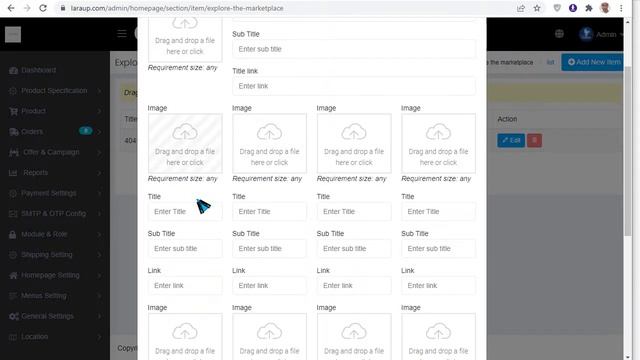Click the purple extension icon in toolbar
640x360 pixels.
[573, 8]
